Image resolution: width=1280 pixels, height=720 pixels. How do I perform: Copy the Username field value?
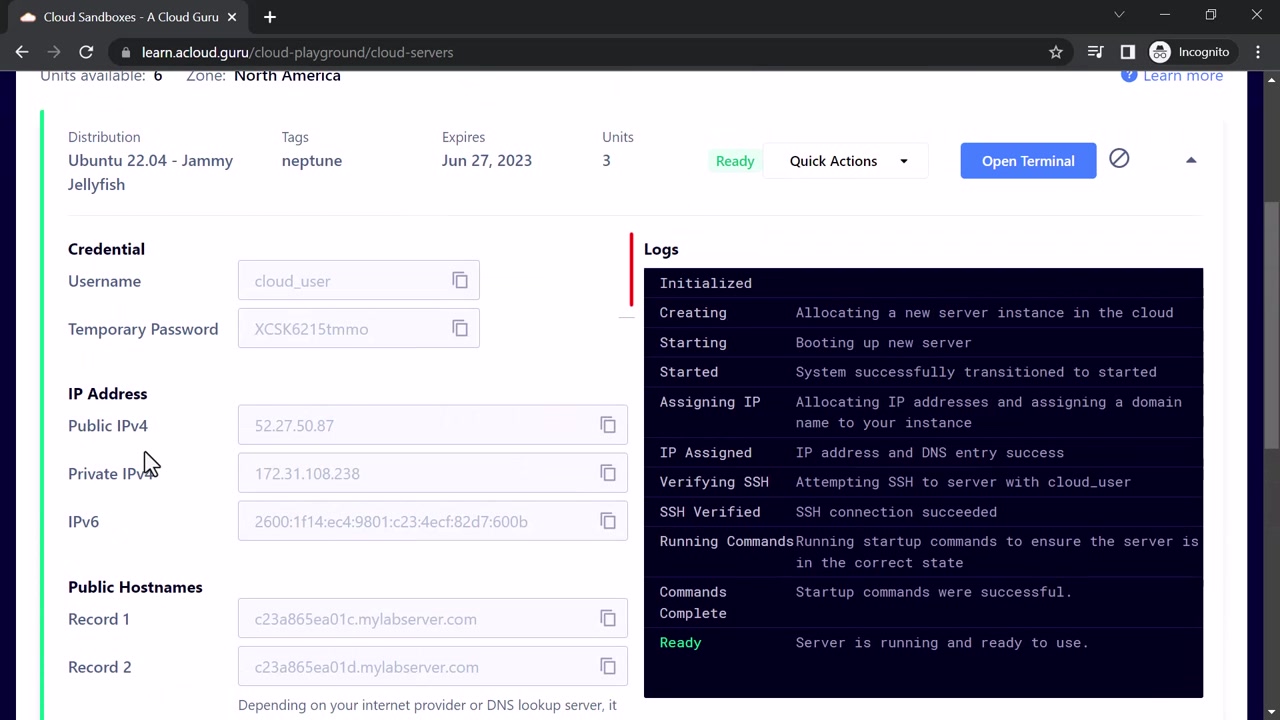460,281
